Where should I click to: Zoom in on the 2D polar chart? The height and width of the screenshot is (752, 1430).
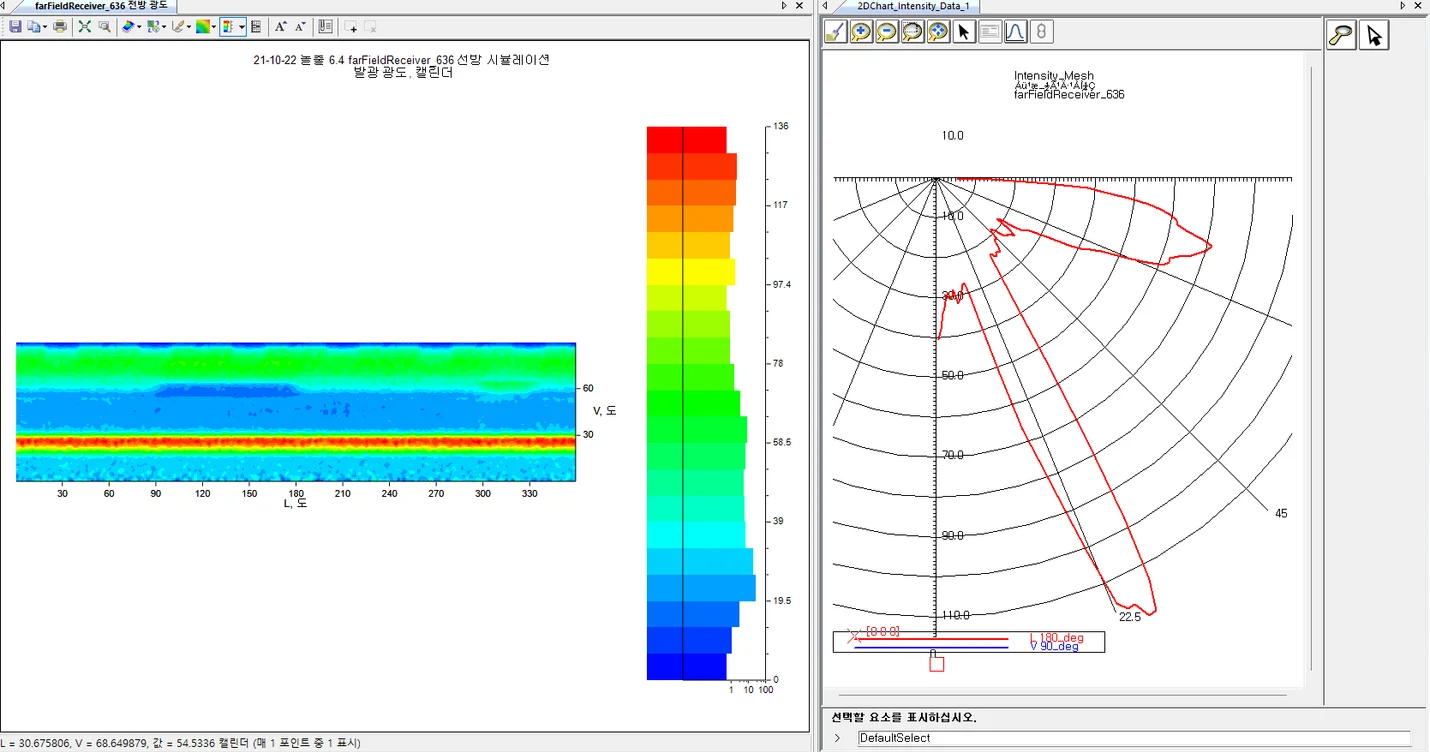[861, 32]
